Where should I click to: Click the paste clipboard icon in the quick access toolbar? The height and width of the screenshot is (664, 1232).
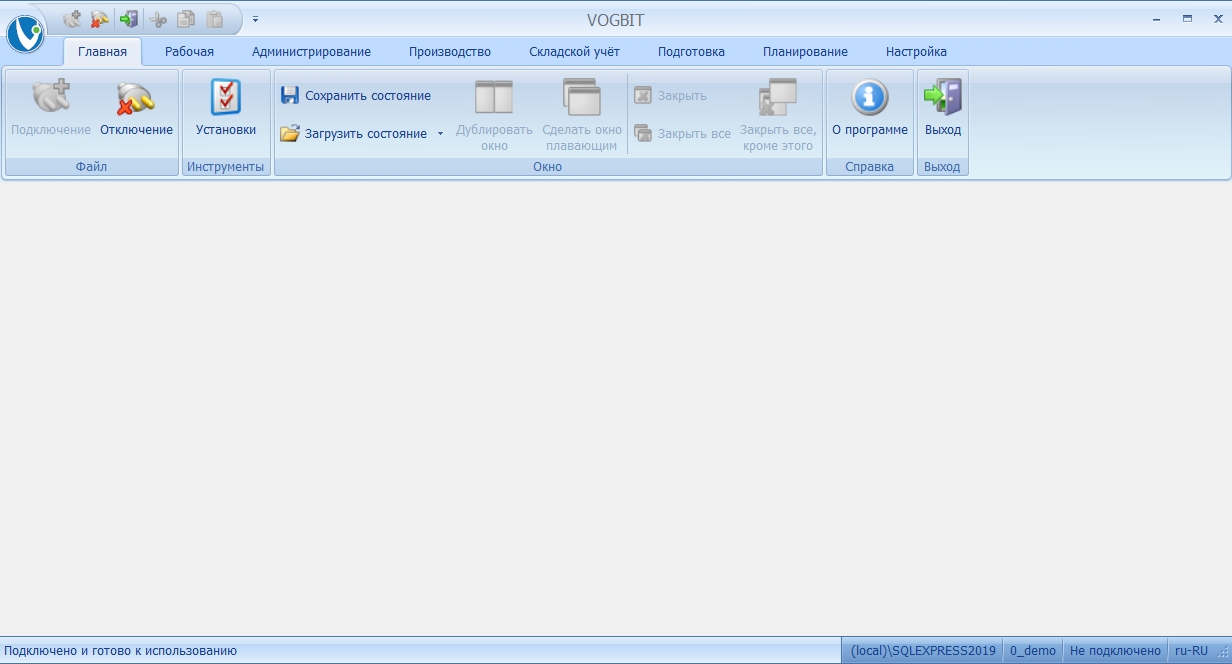(x=214, y=19)
